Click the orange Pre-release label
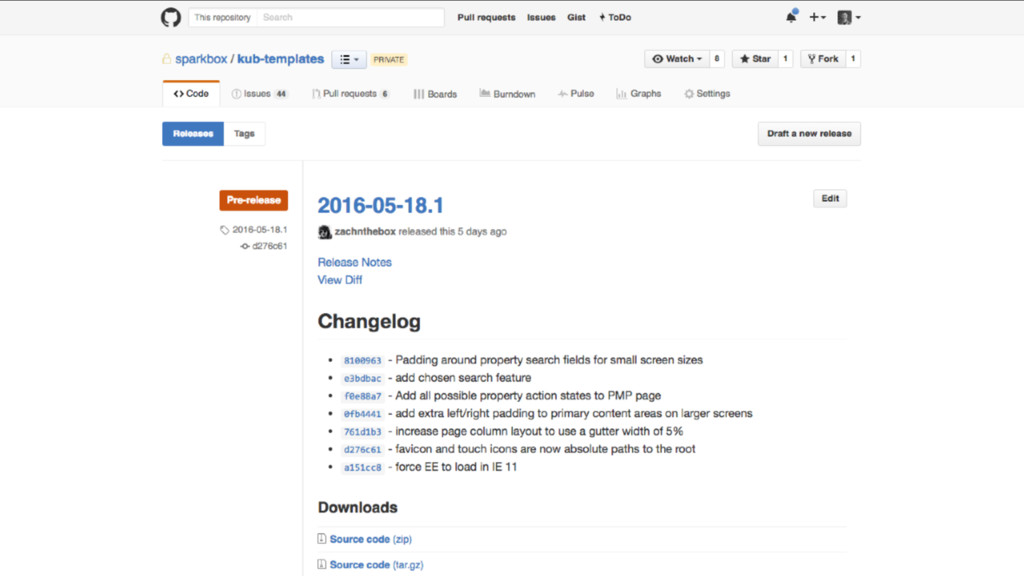This screenshot has width=1024, height=576. (253, 200)
